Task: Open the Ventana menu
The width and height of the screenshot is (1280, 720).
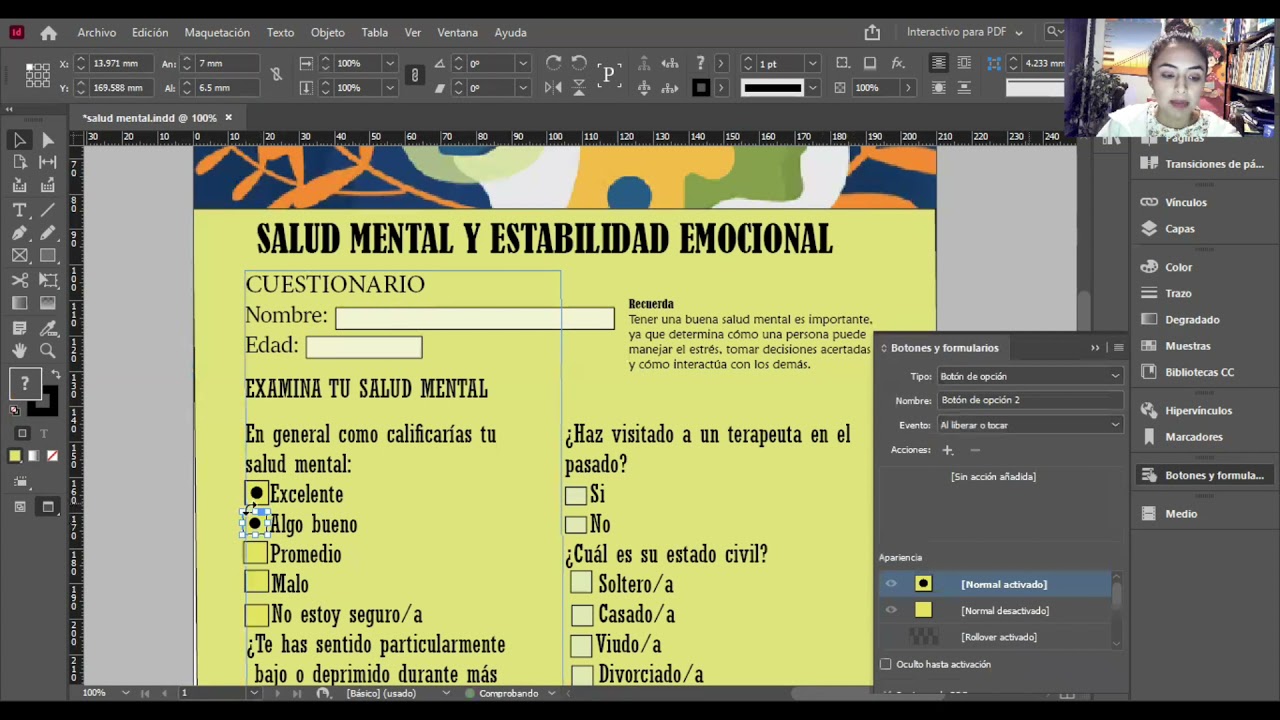Action: pyautogui.click(x=457, y=32)
